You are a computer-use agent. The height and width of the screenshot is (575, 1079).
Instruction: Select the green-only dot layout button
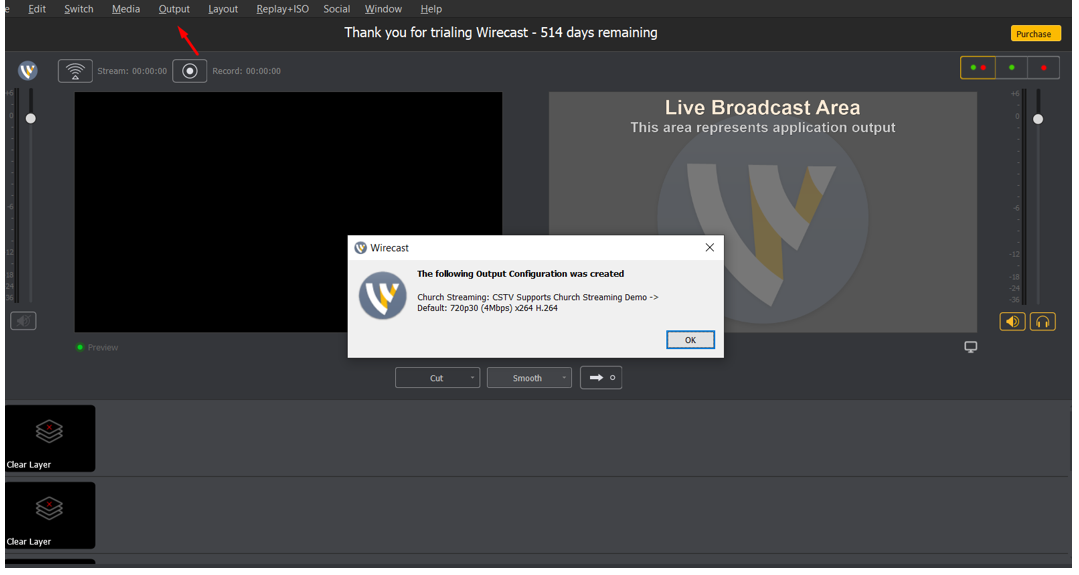[x=1011, y=68]
